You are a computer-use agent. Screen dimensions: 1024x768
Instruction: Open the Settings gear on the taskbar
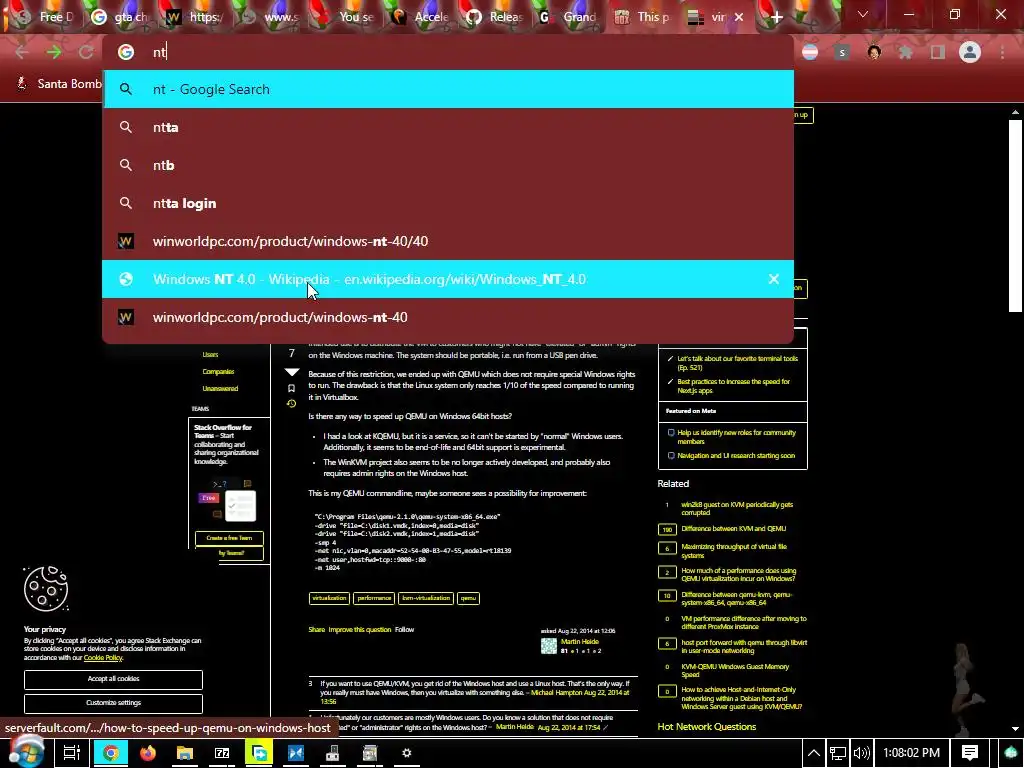coord(406,753)
